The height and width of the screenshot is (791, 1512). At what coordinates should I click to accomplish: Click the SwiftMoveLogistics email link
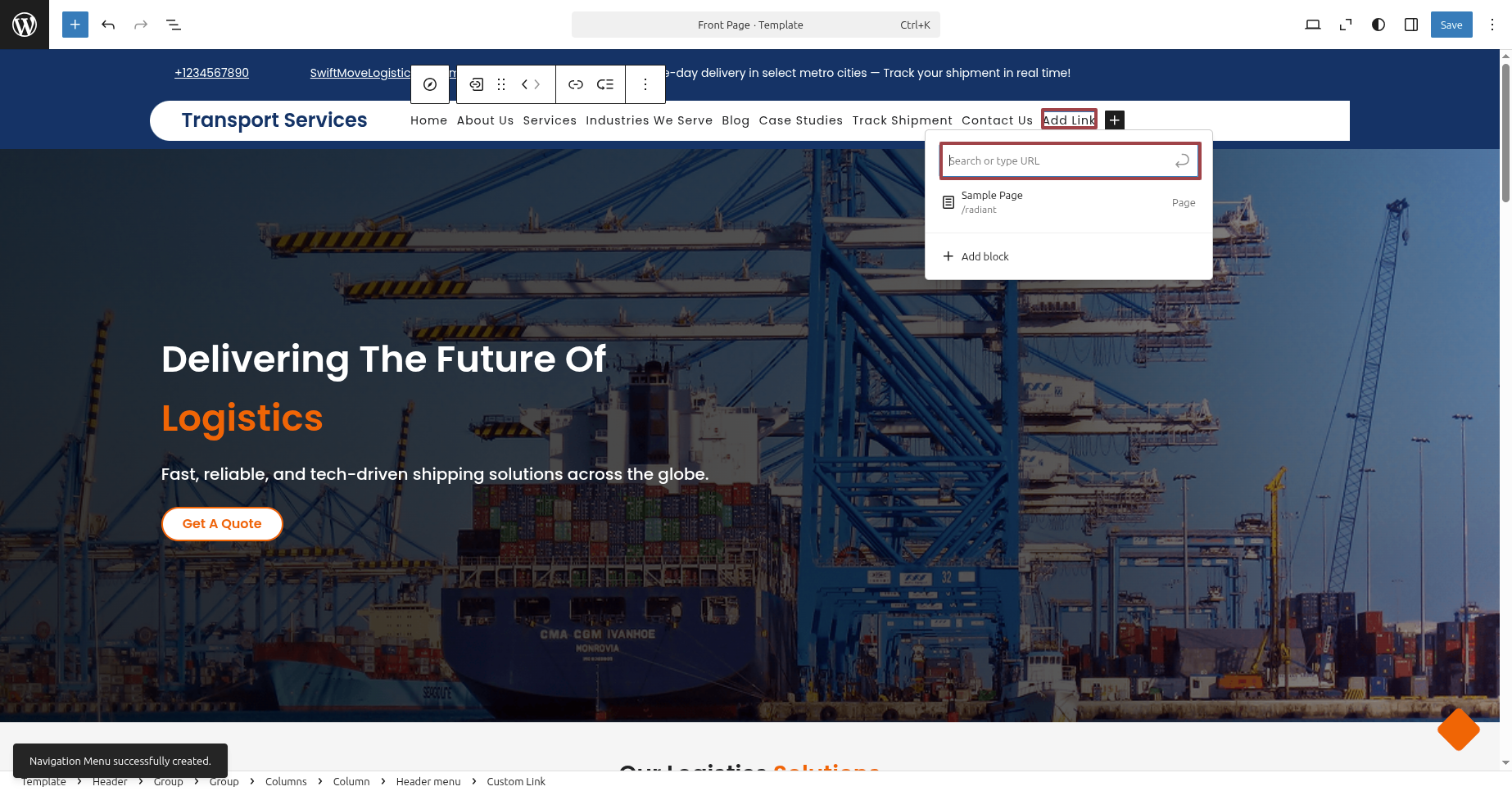tap(360, 73)
